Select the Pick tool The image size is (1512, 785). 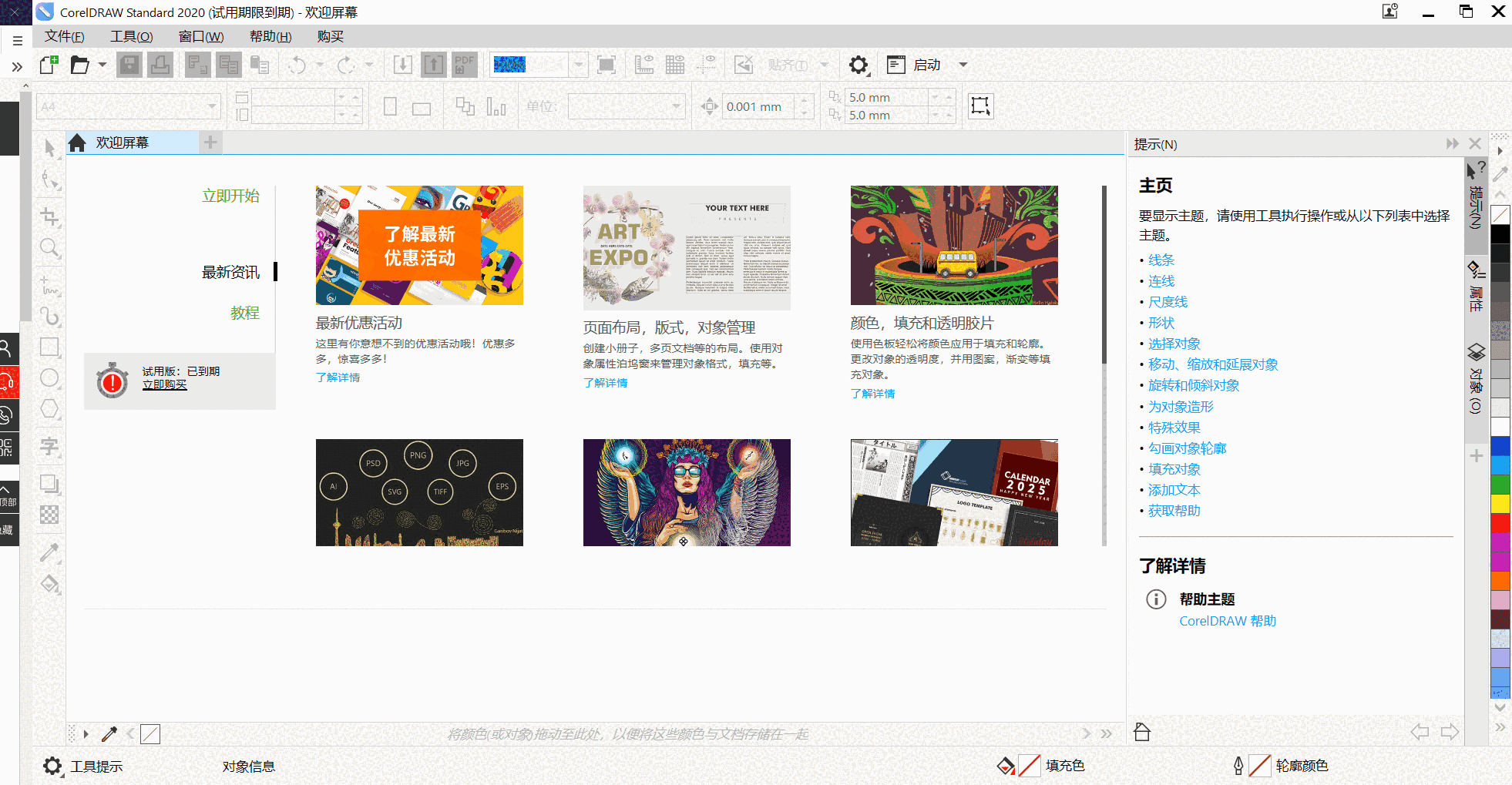click(49, 148)
